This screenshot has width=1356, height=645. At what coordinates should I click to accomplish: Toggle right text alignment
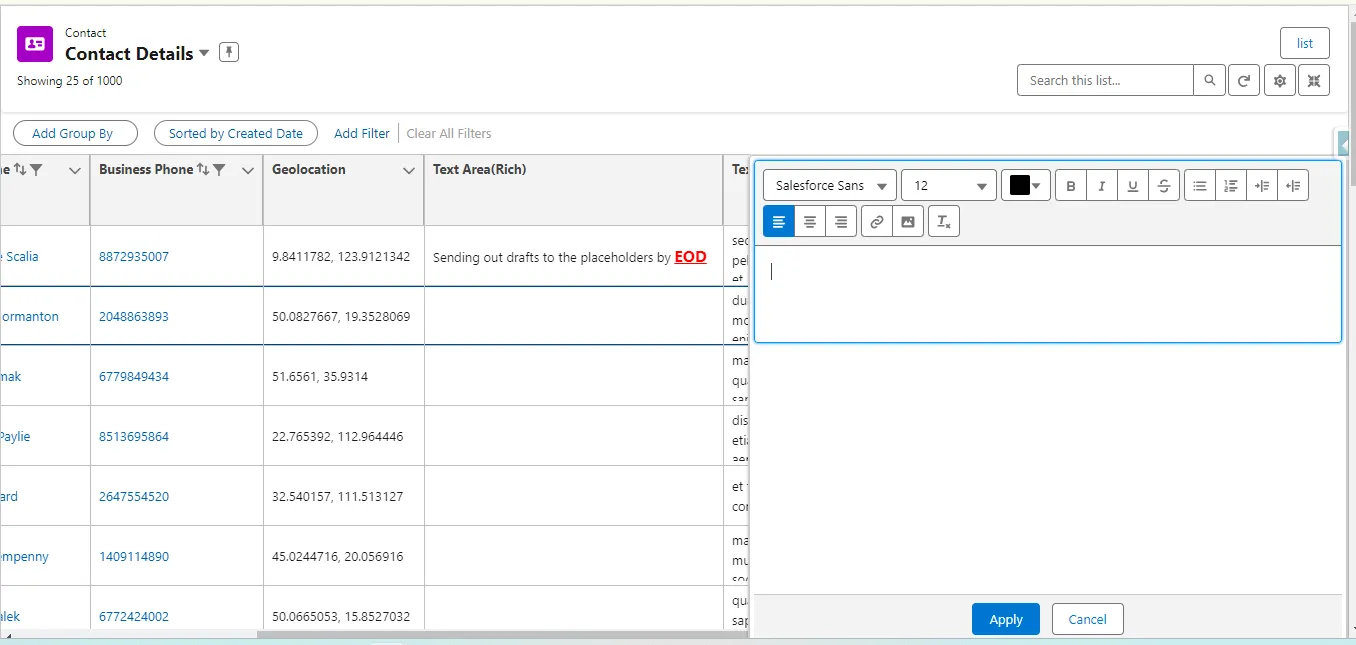coord(841,221)
